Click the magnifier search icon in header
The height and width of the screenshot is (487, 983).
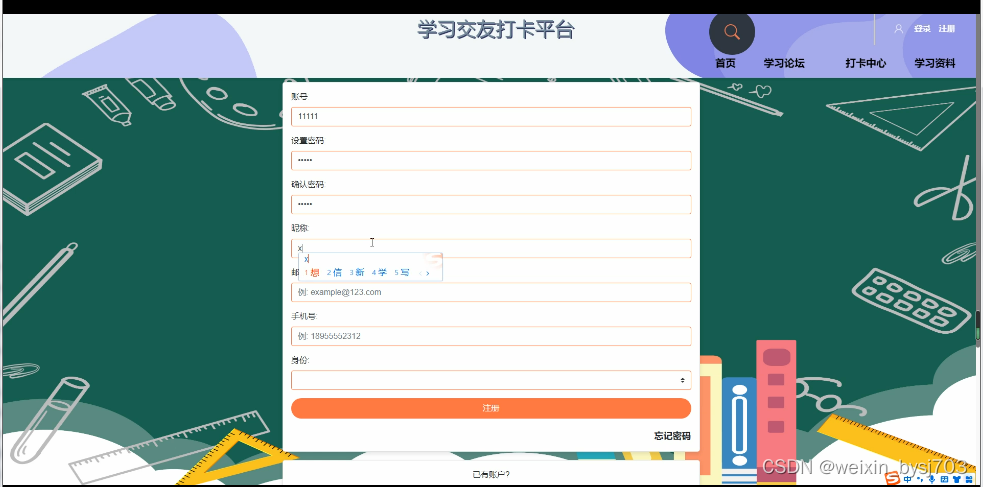pos(732,31)
